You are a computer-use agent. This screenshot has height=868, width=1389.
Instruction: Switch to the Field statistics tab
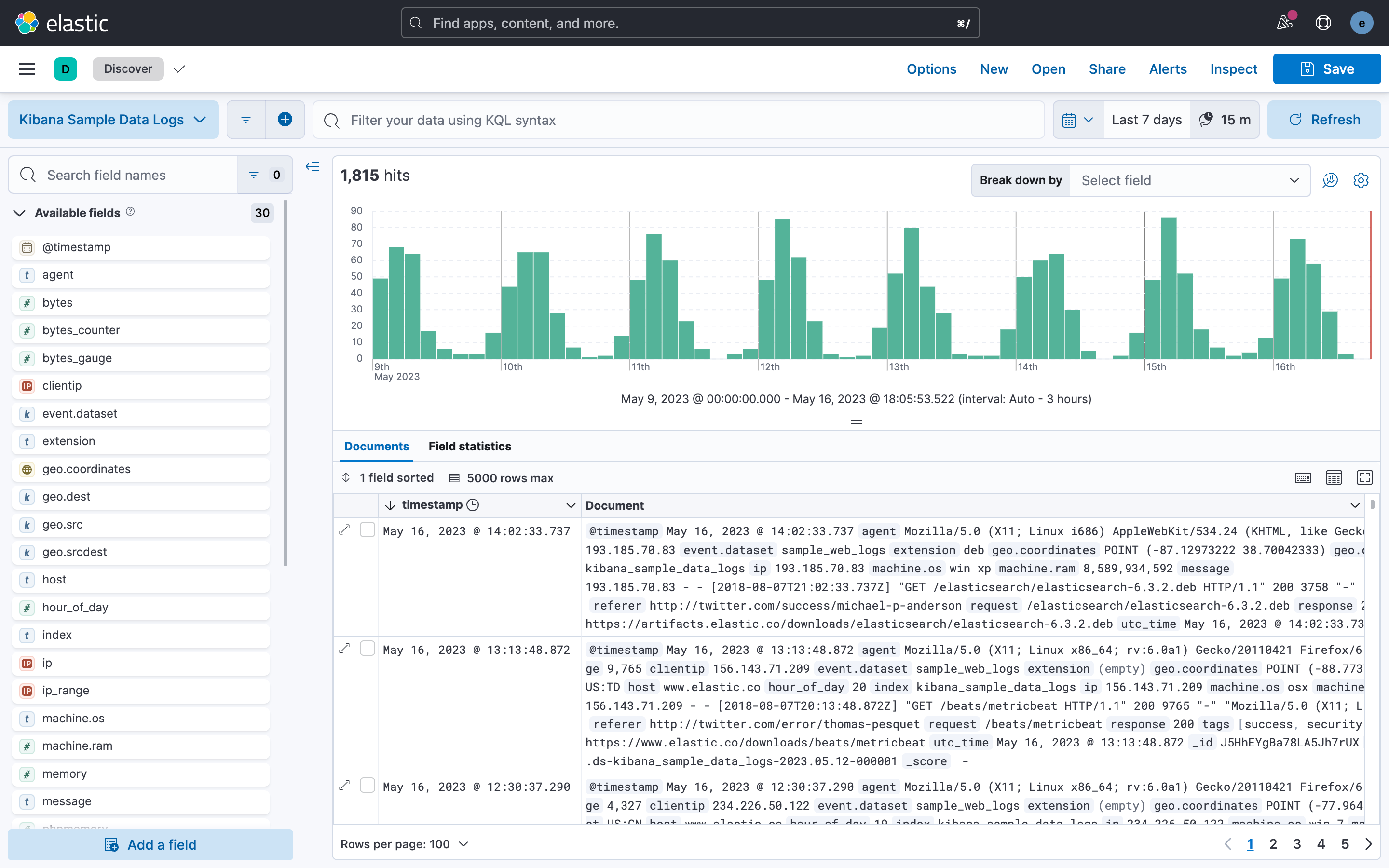[469, 446]
